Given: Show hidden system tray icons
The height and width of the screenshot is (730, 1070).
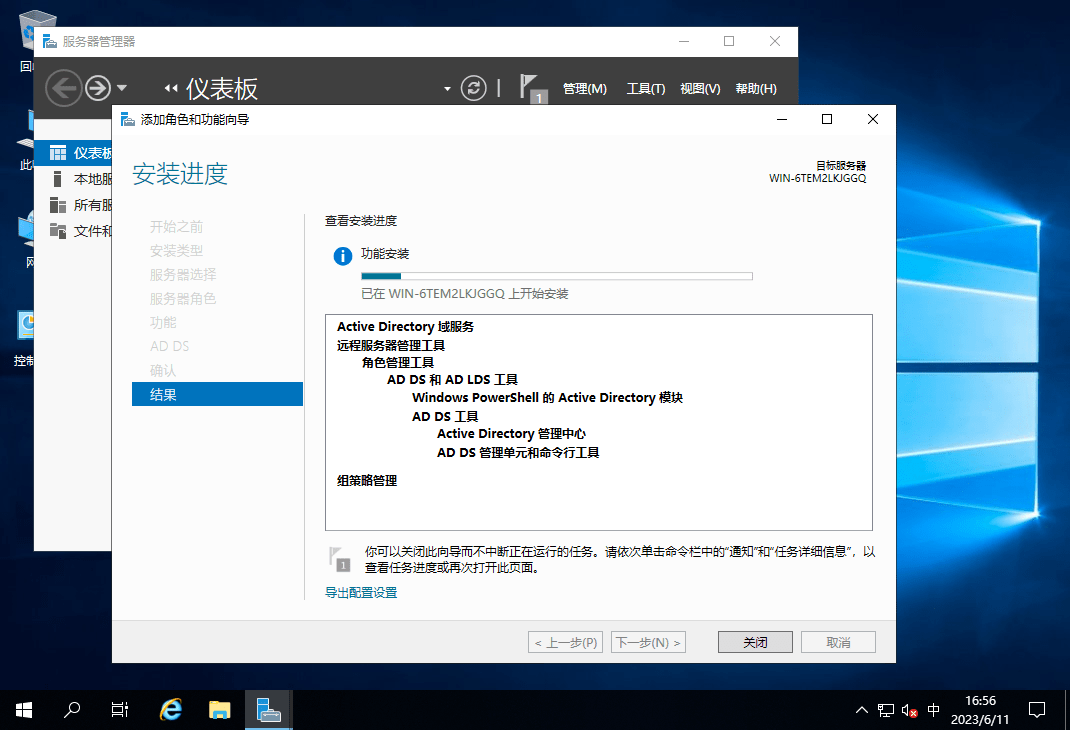Looking at the screenshot, I should (862, 710).
